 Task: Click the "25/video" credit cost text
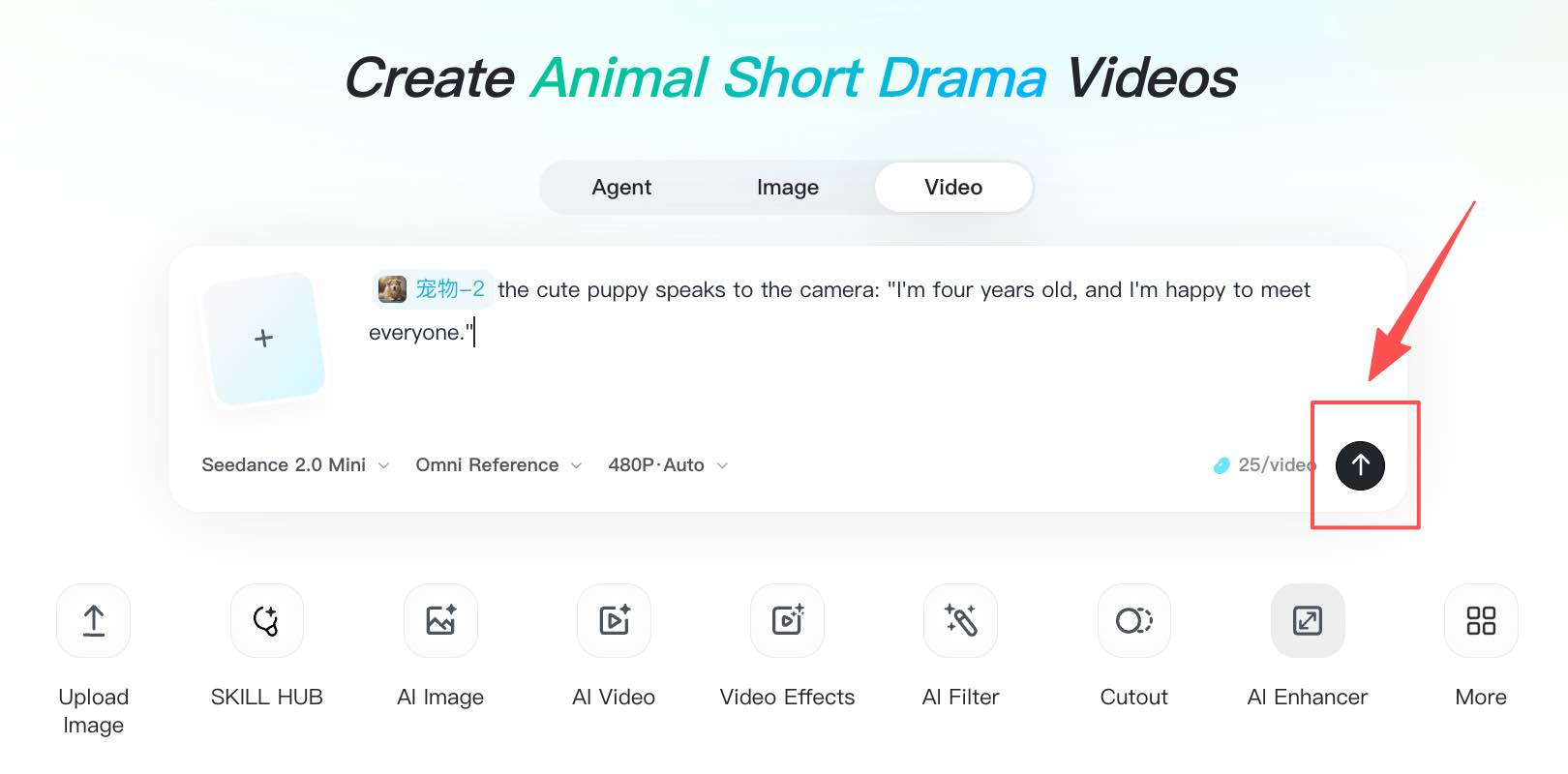click(x=1277, y=465)
